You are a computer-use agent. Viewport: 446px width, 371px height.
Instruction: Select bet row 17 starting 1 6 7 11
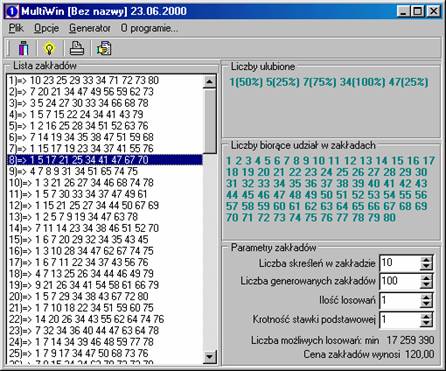[105, 262]
